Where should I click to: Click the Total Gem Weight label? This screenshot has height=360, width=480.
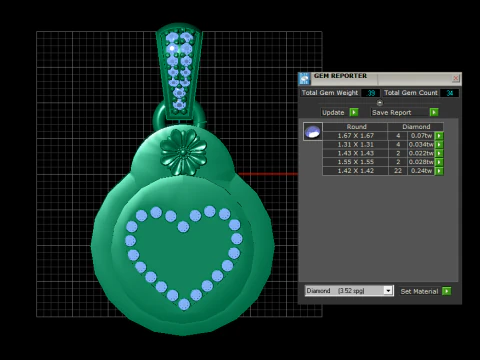click(x=330, y=93)
